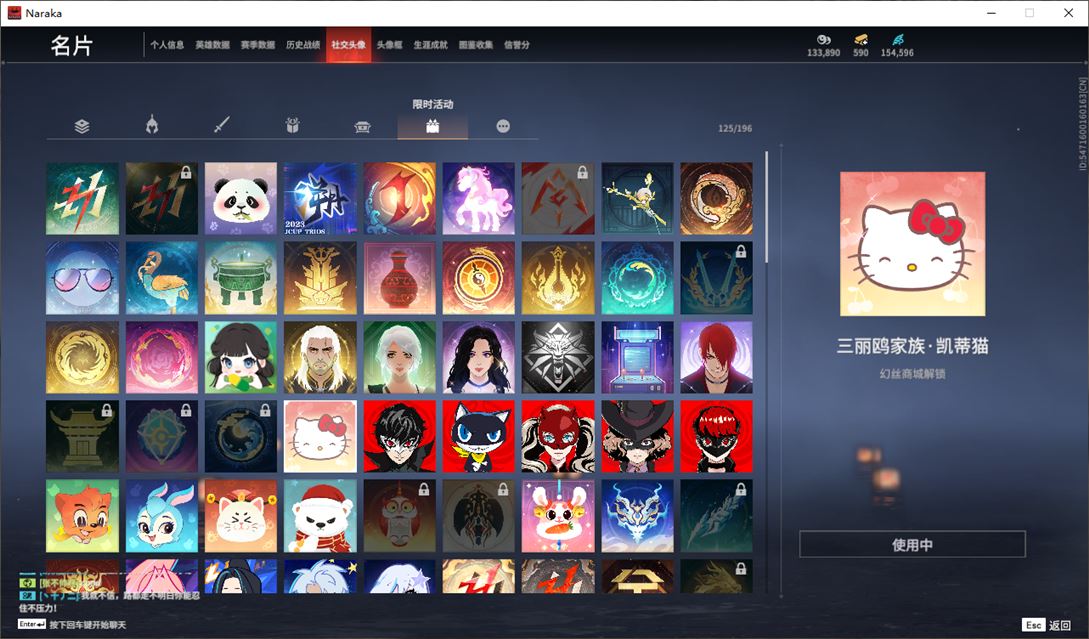1089x639 pixels.
Task: View the 信誉分 tab
Action: click(x=517, y=45)
